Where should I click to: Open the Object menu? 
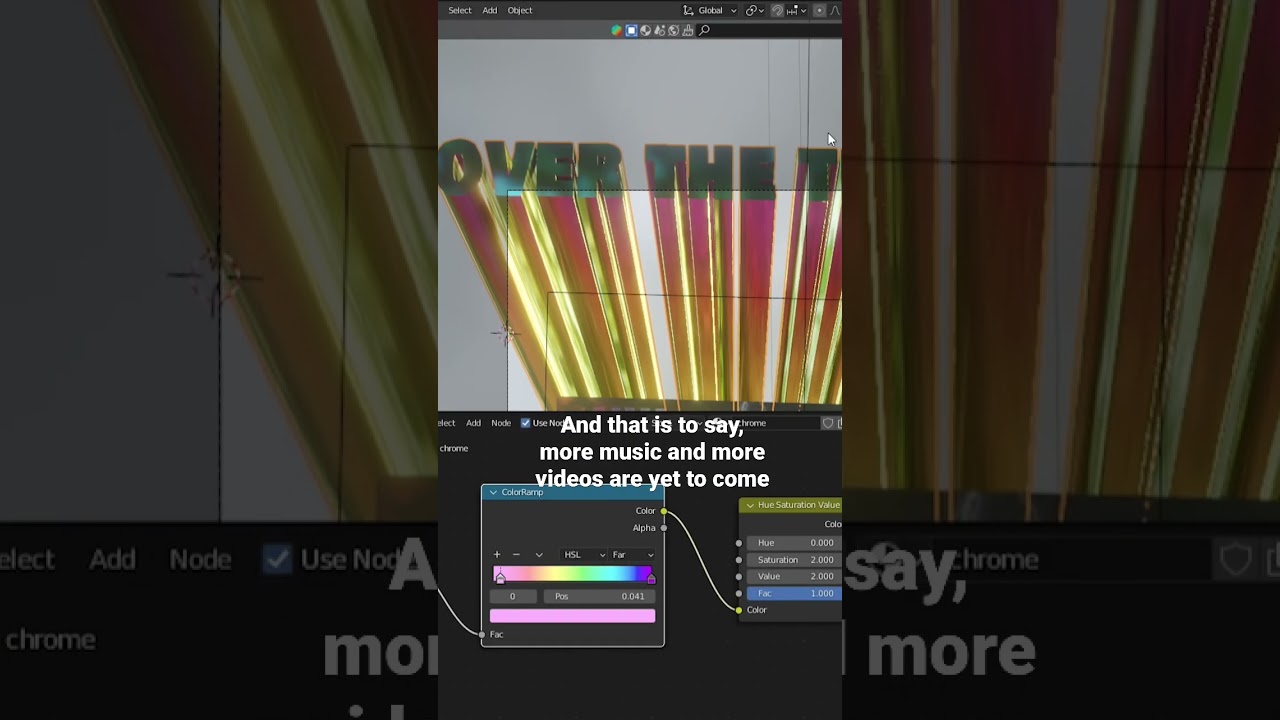tap(520, 10)
